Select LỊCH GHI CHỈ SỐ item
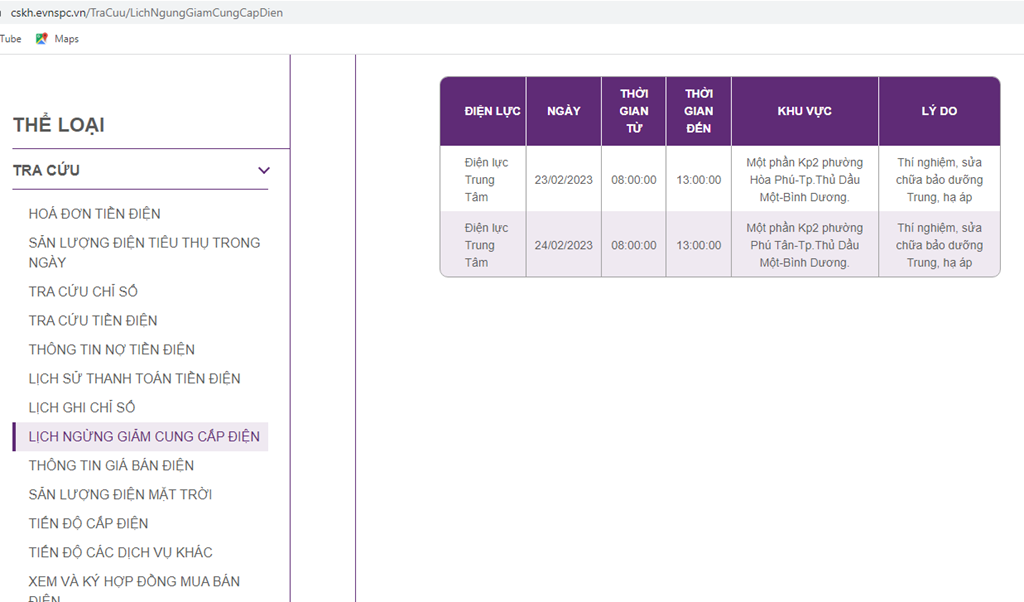This screenshot has width=1024, height=602. pos(82,407)
